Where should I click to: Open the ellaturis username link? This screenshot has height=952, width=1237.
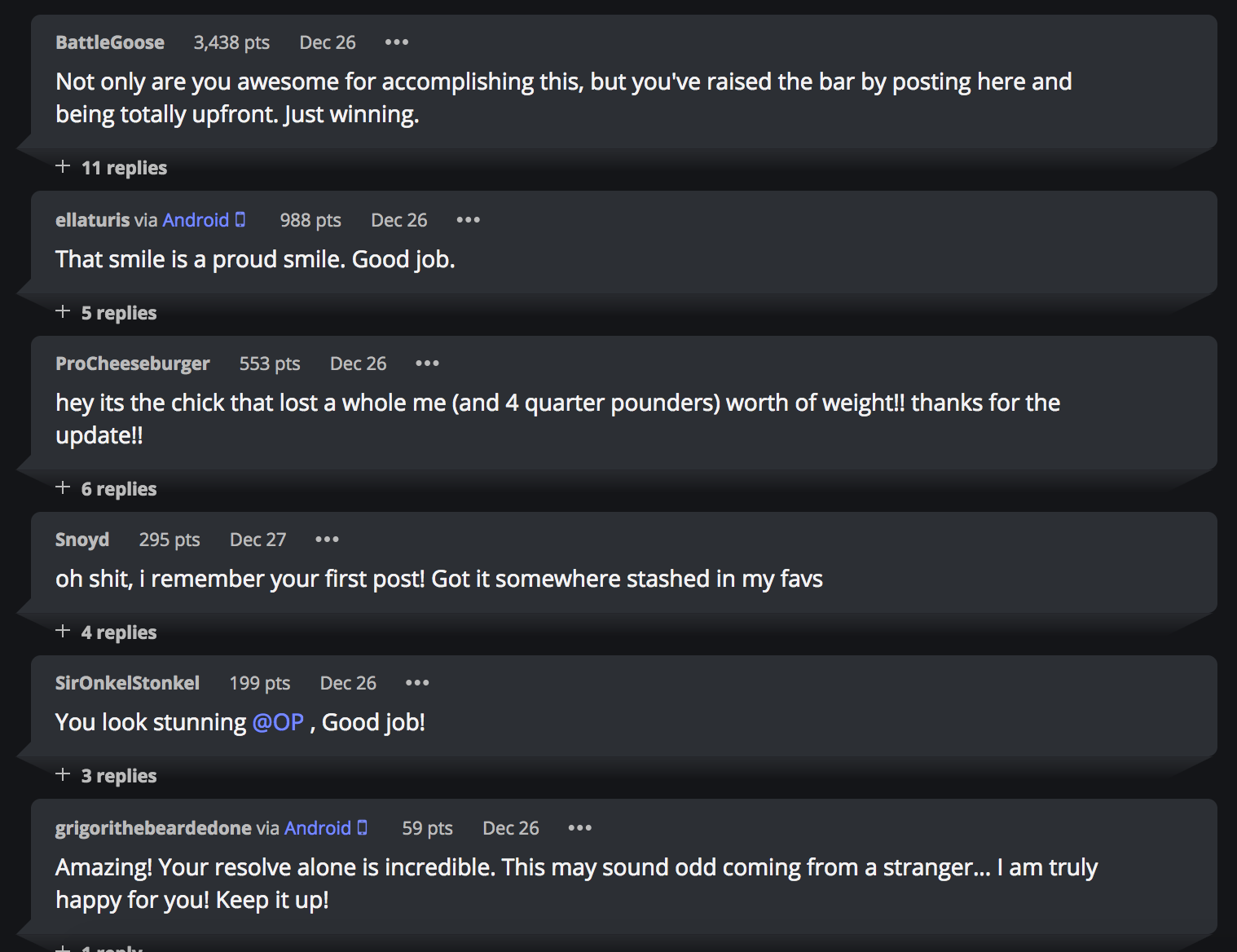(x=92, y=220)
